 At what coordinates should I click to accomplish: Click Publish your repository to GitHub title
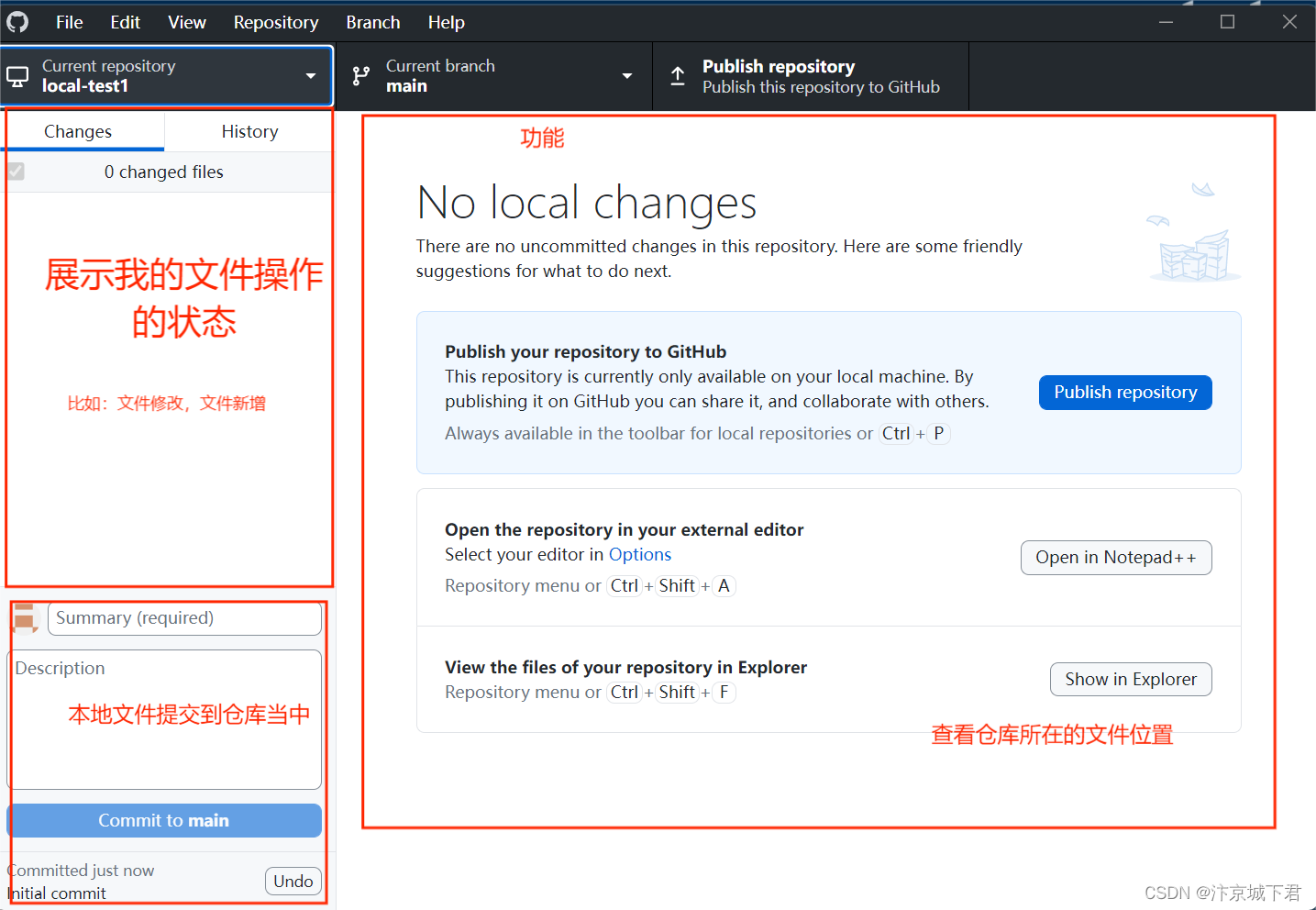(x=586, y=351)
